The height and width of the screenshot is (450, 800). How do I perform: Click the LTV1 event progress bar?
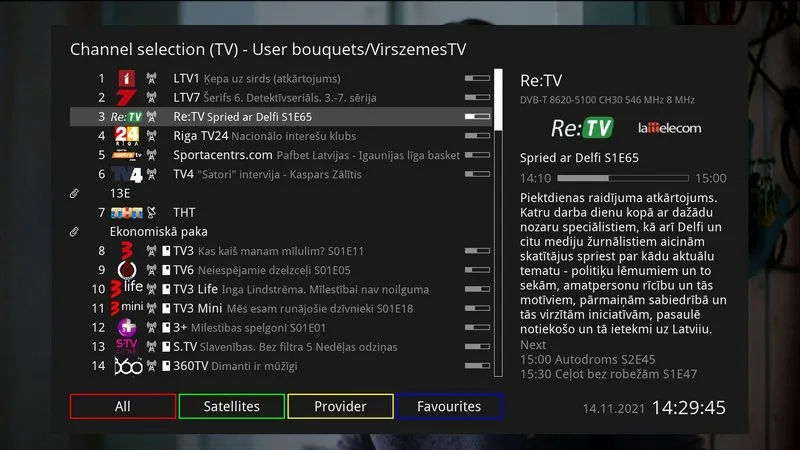(477, 79)
